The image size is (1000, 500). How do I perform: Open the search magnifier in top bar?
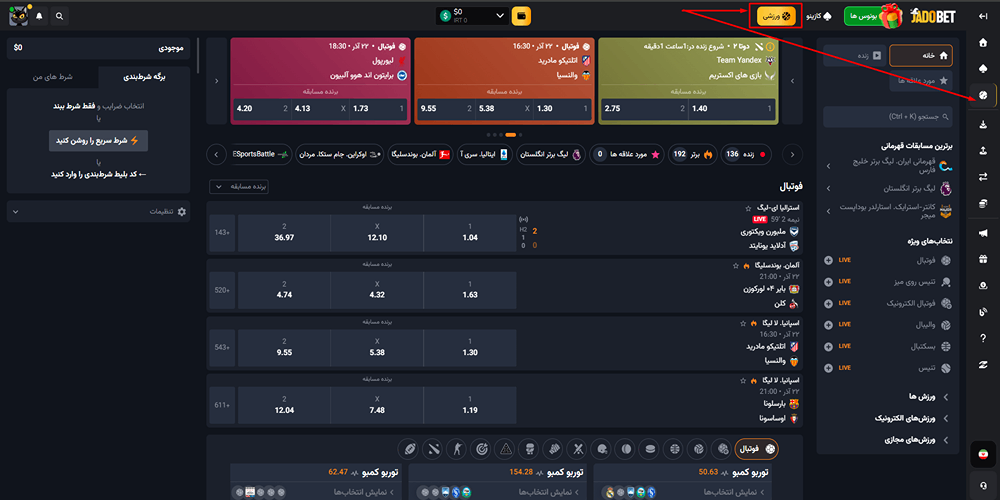pos(59,17)
